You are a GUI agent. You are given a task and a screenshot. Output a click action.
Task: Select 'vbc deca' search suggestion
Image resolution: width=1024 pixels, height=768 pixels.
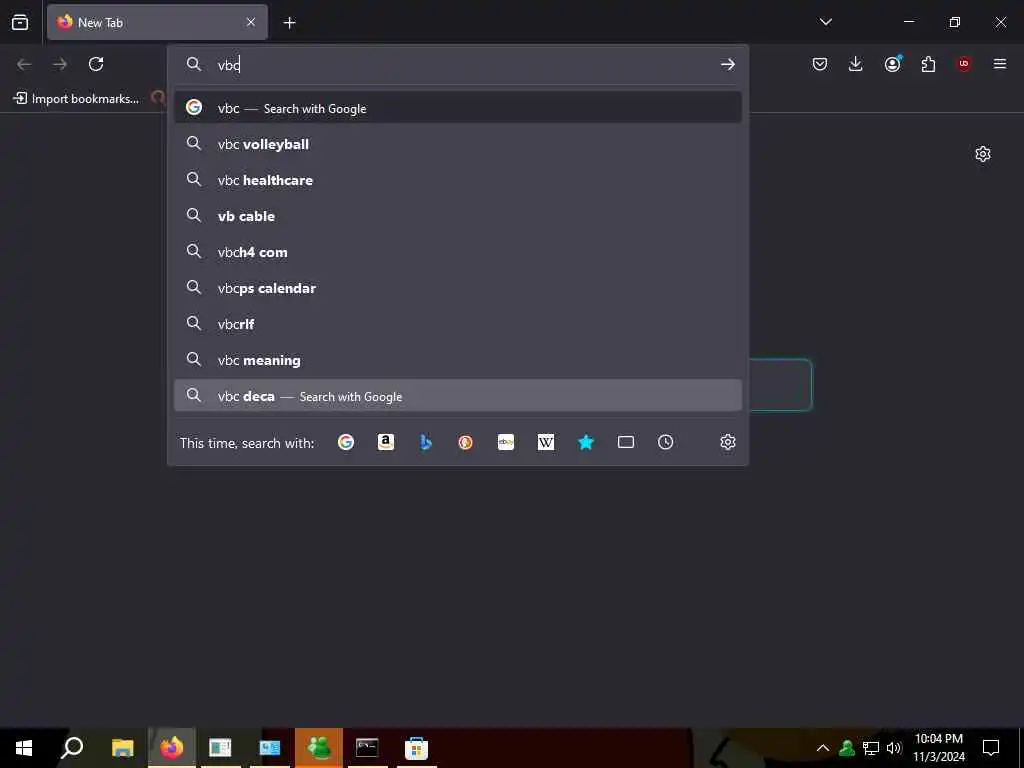(x=458, y=396)
